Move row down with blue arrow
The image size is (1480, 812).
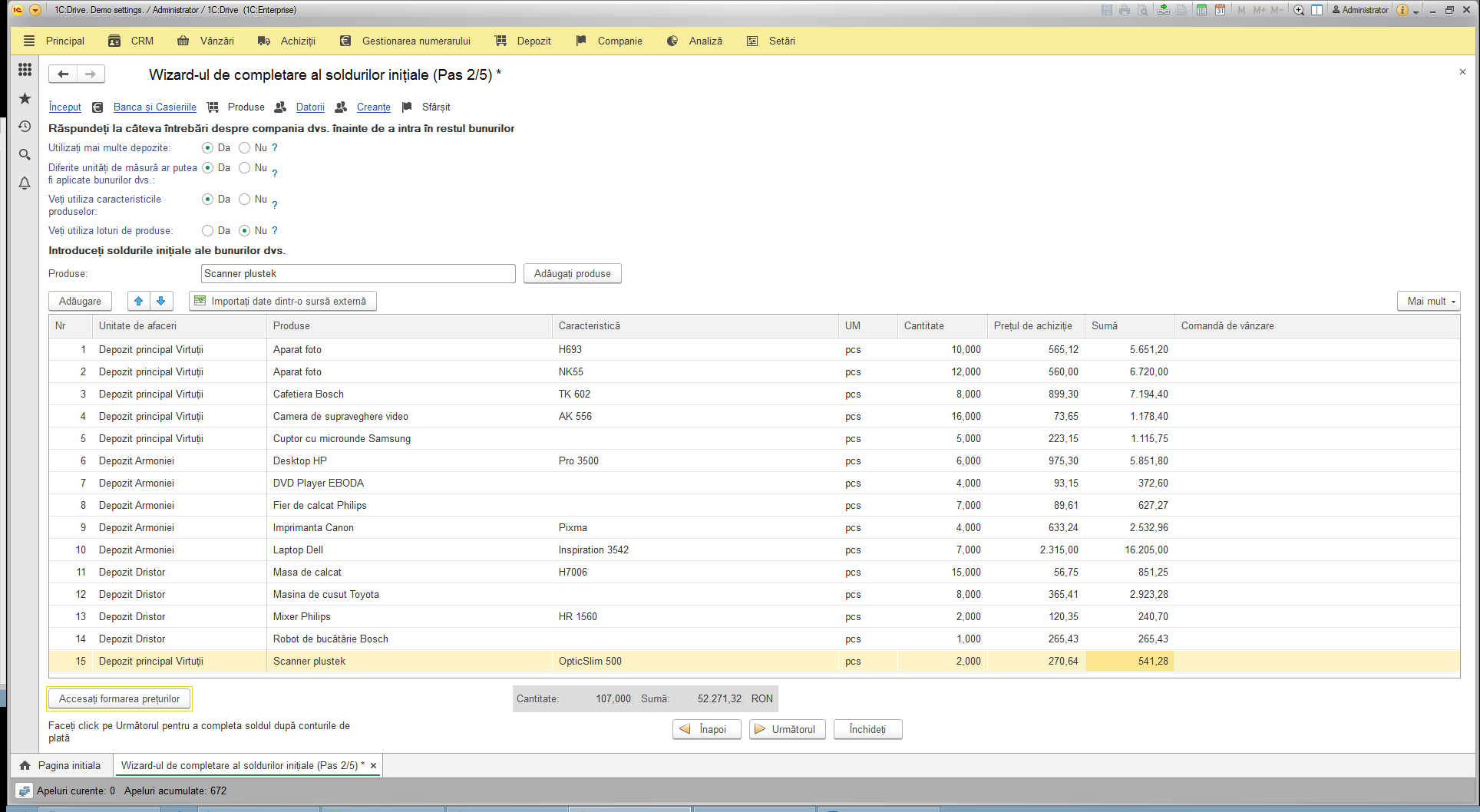pyautogui.click(x=161, y=301)
